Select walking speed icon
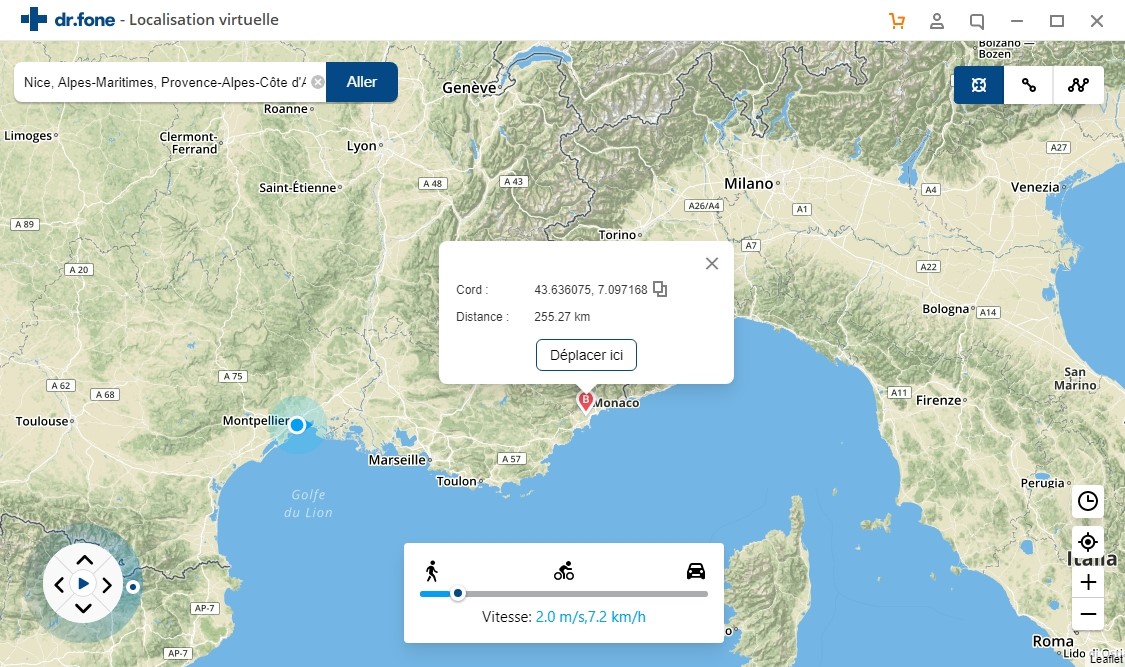 point(431,571)
